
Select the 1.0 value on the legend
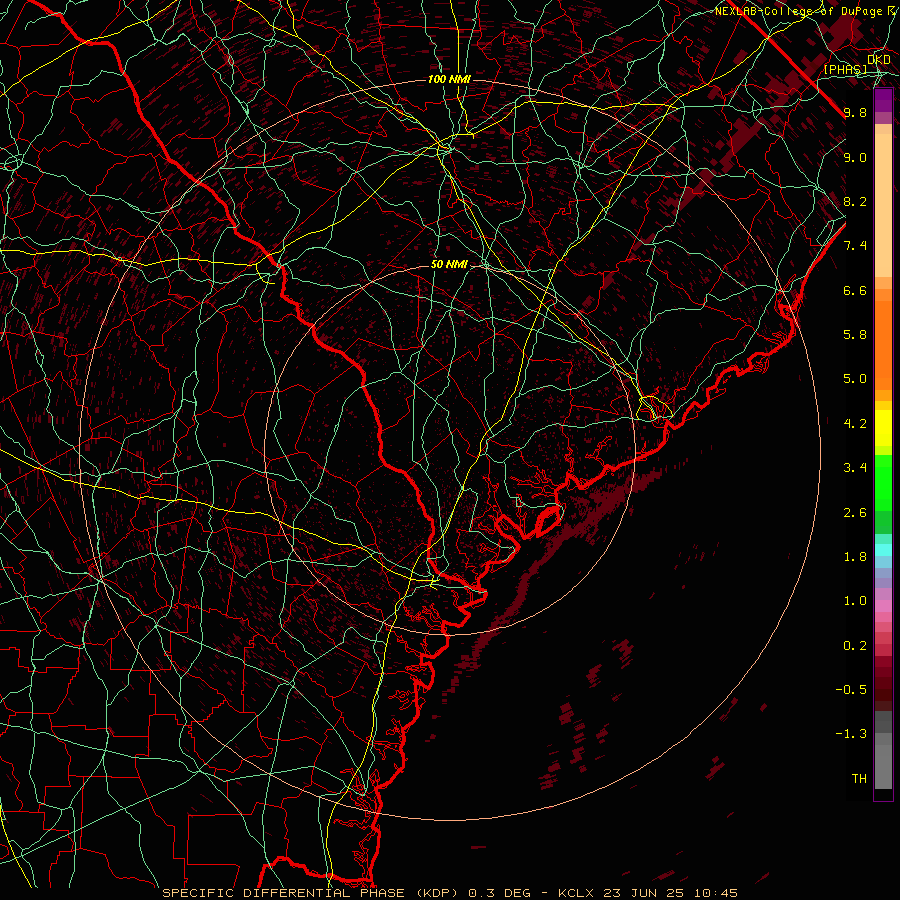click(x=855, y=601)
